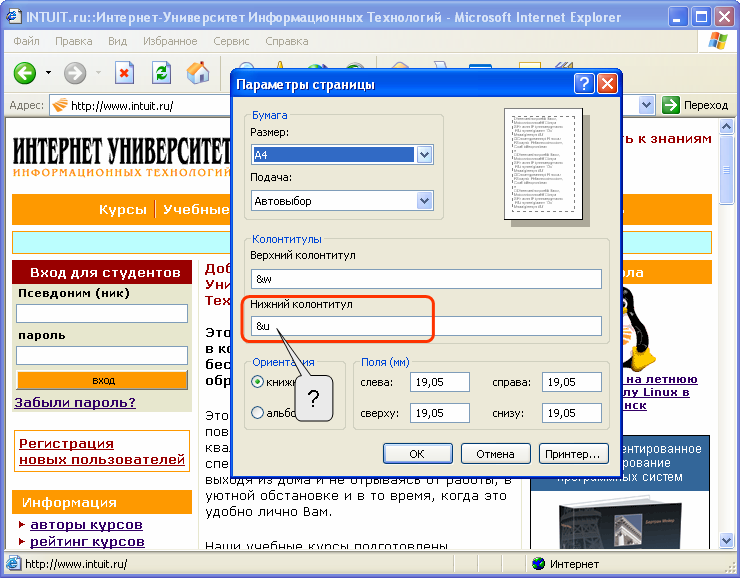This screenshot has width=740, height=578.
Task: Follow the Забыли пароль? link
Action: (75, 402)
